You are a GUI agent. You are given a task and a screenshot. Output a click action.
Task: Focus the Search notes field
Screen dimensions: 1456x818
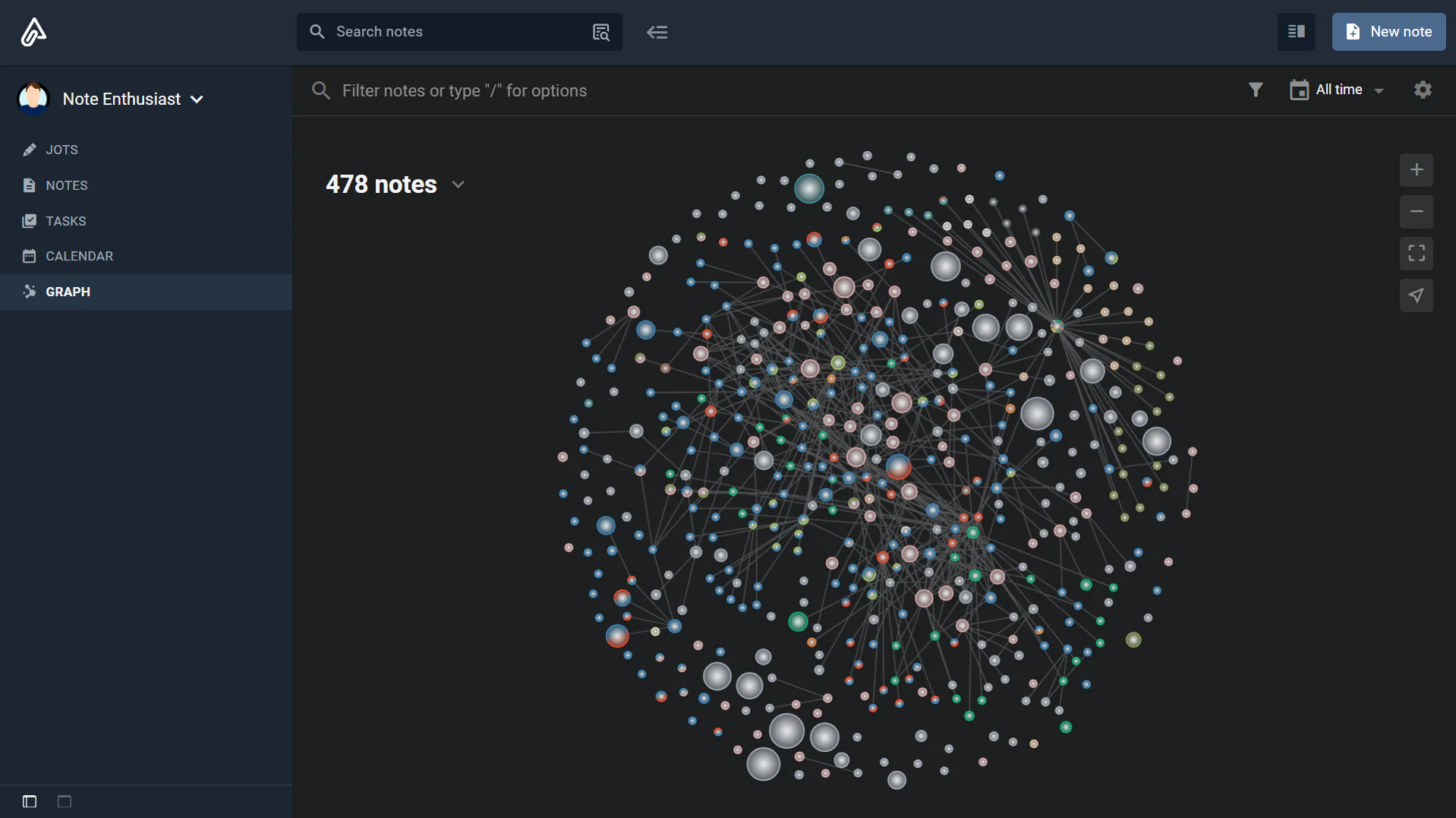click(x=459, y=32)
